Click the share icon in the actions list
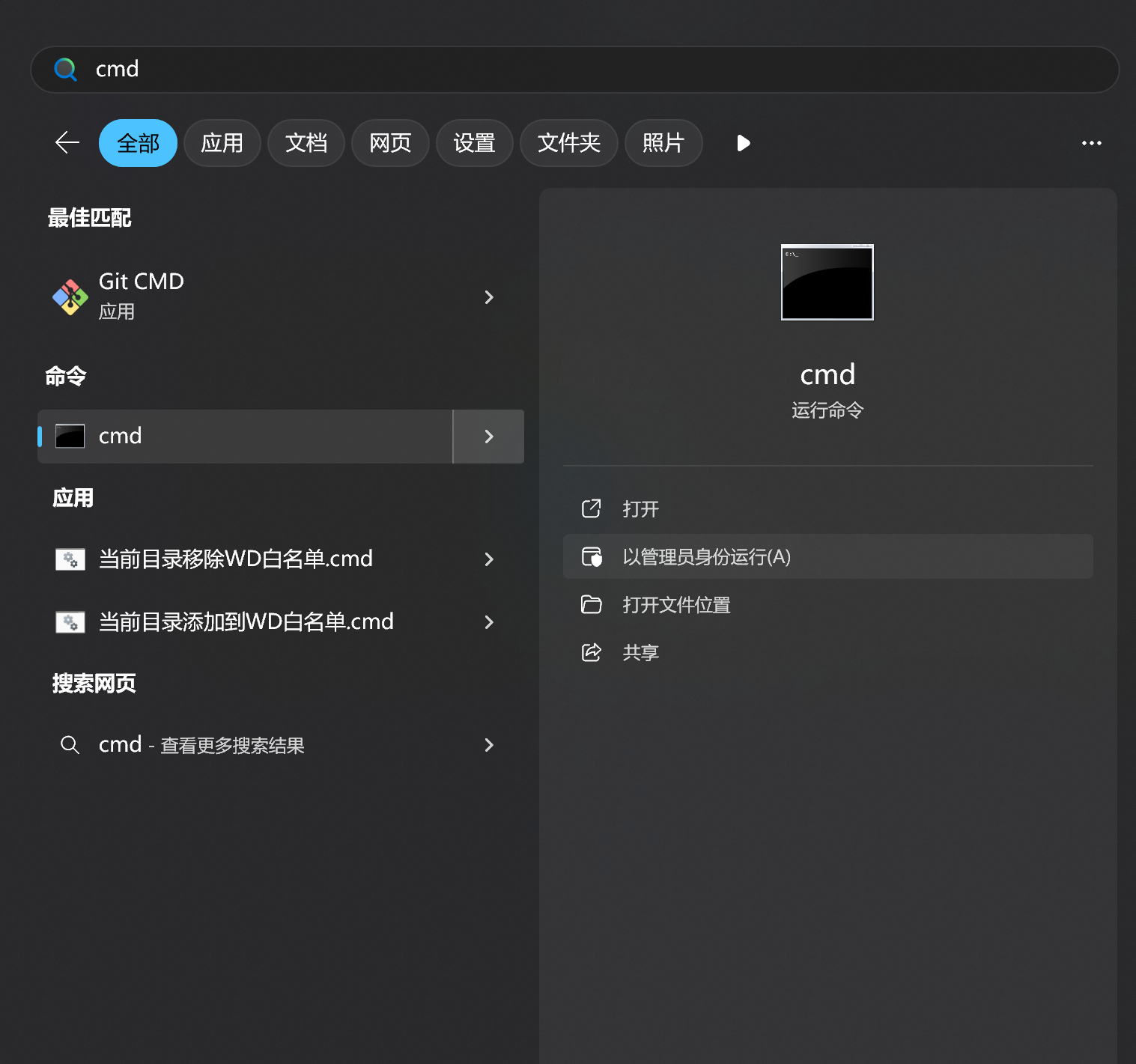Viewport: 1136px width, 1064px height. 592,652
